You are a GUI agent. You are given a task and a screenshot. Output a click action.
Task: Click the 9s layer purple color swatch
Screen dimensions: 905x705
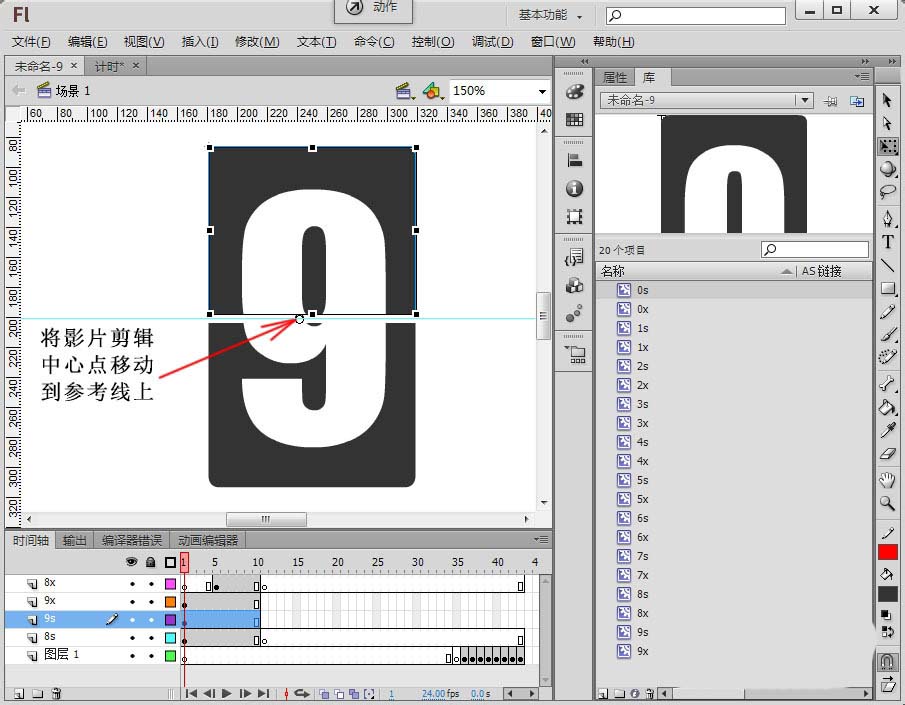point(170,620)
